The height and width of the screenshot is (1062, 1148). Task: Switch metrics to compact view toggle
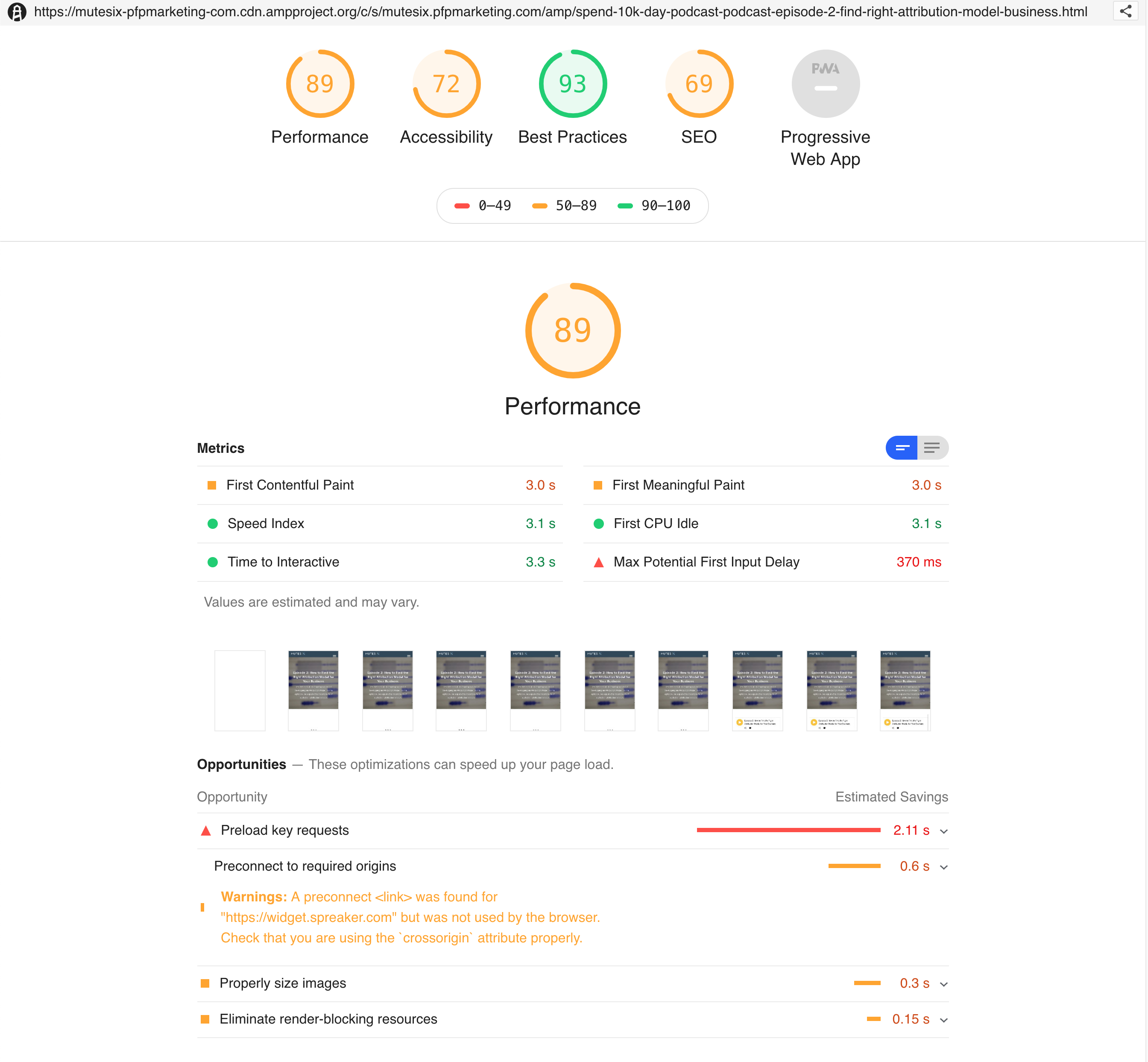902,448
